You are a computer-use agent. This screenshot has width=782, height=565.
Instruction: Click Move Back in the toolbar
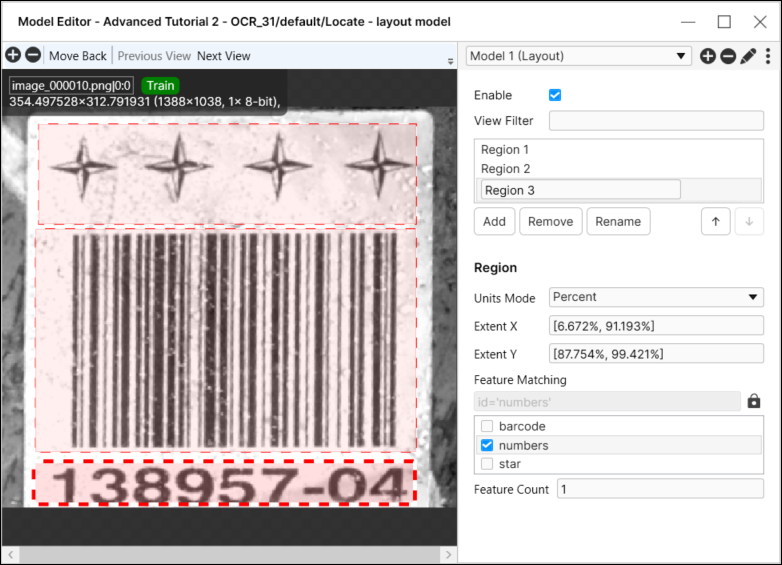pos(78,56)
